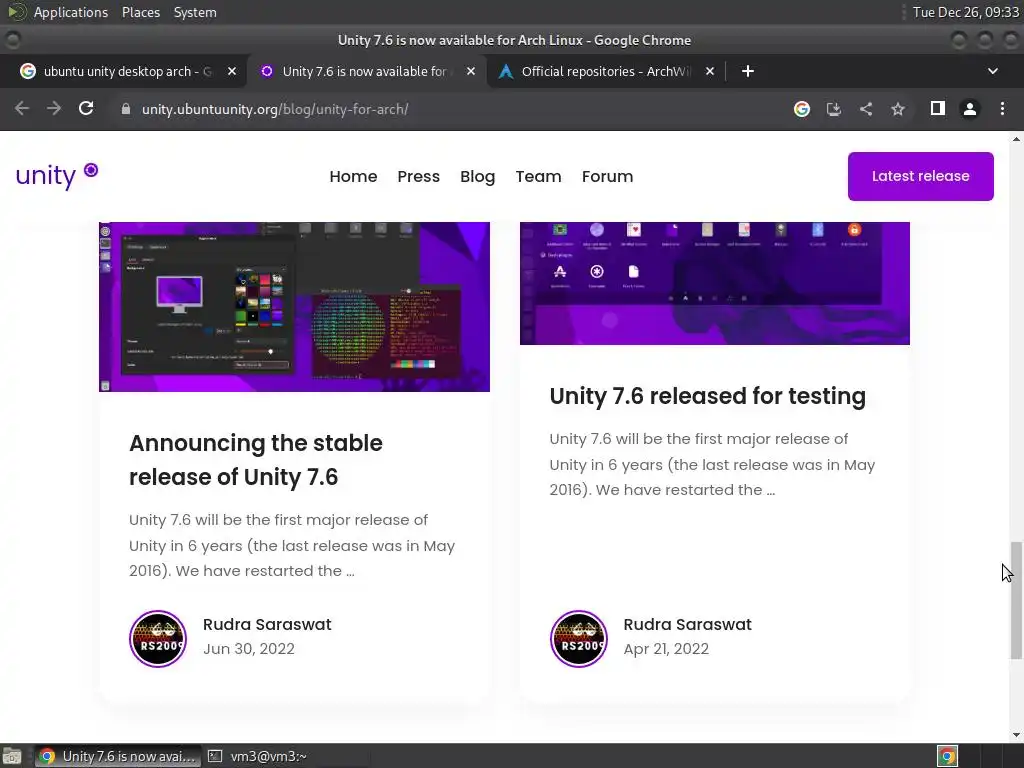The width and height of the screenshot is (1024, 768).
Task: Switch to the vm3@vm3:~ terminal in taskbar
Action: pos(257,756)
